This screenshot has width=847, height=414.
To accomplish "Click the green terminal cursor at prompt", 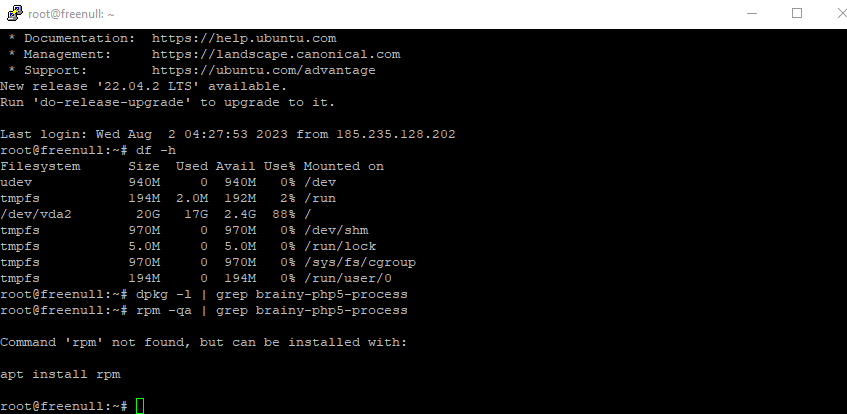I will point(140,405).
